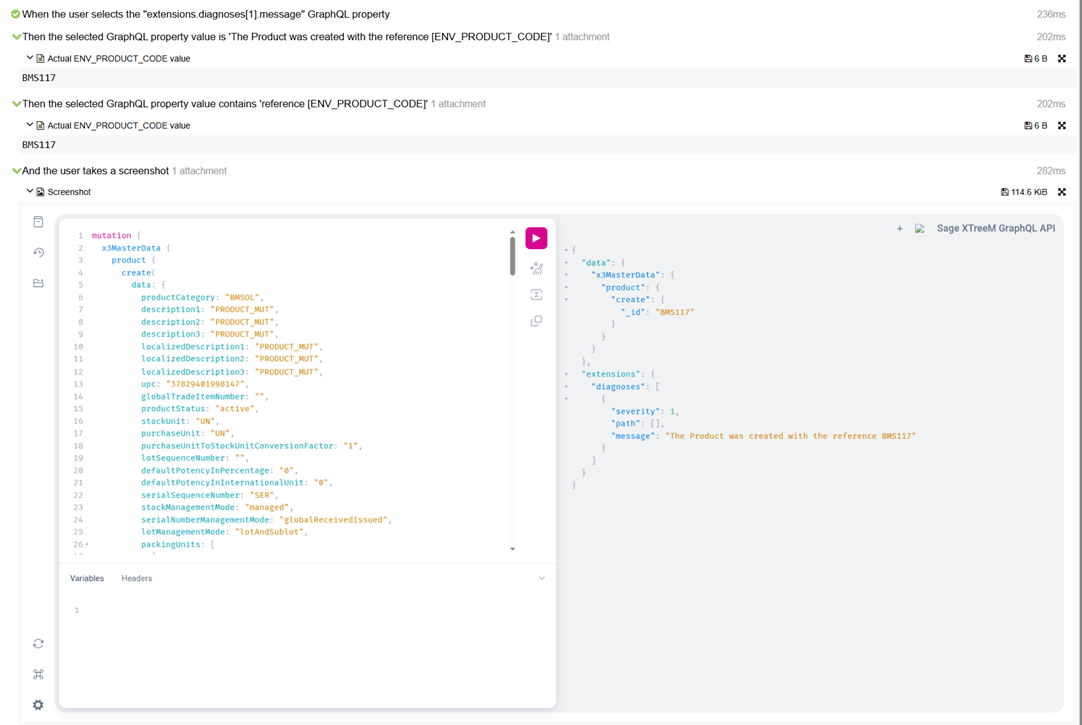
Task: Show the query History panel
Action: coord(38,253)
